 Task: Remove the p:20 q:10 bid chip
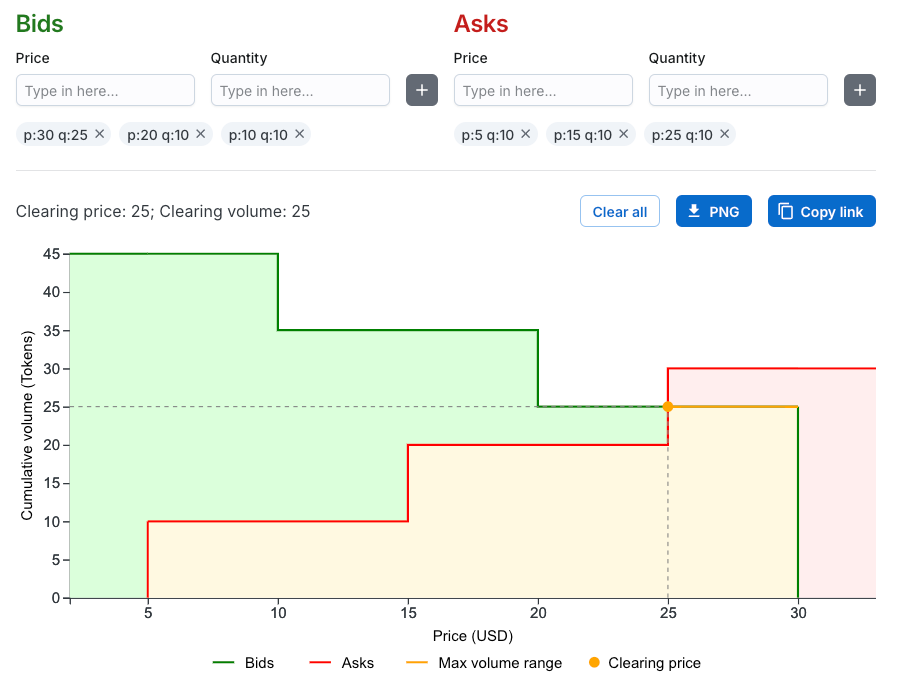(200, 134)
